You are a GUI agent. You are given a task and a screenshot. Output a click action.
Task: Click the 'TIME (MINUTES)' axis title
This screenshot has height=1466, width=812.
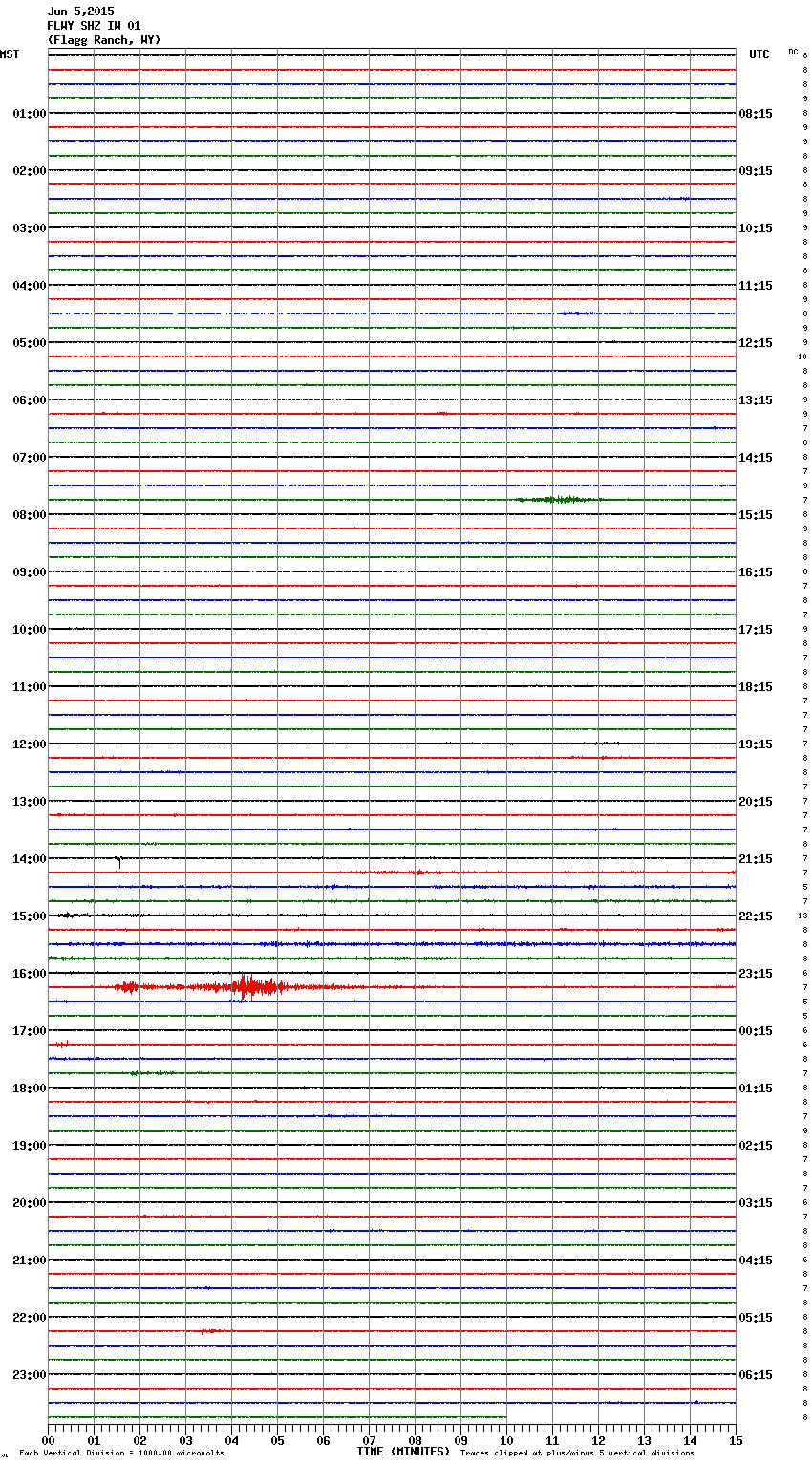tap(403, 1452)
